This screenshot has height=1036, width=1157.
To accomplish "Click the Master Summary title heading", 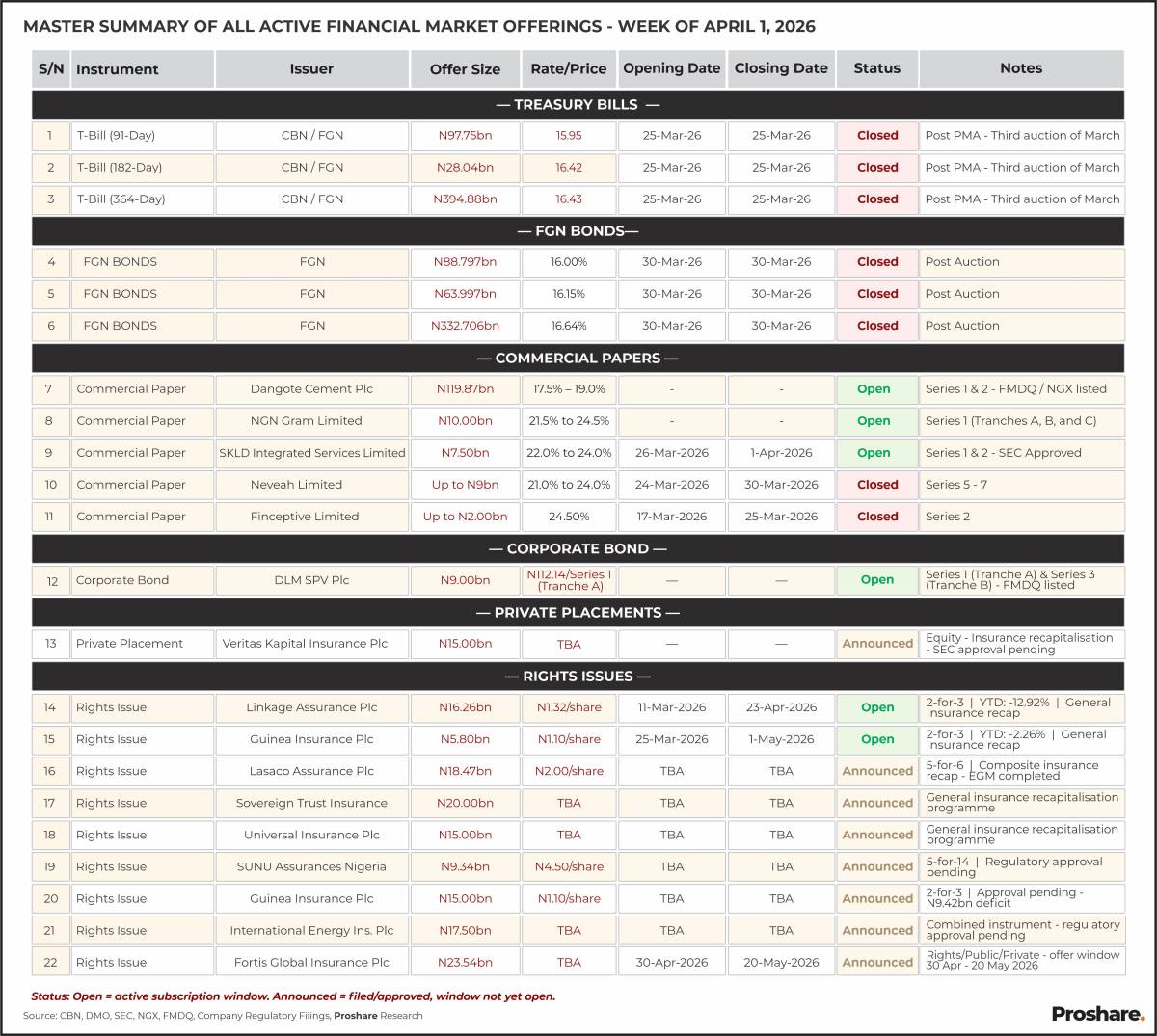I will (419, 26).
